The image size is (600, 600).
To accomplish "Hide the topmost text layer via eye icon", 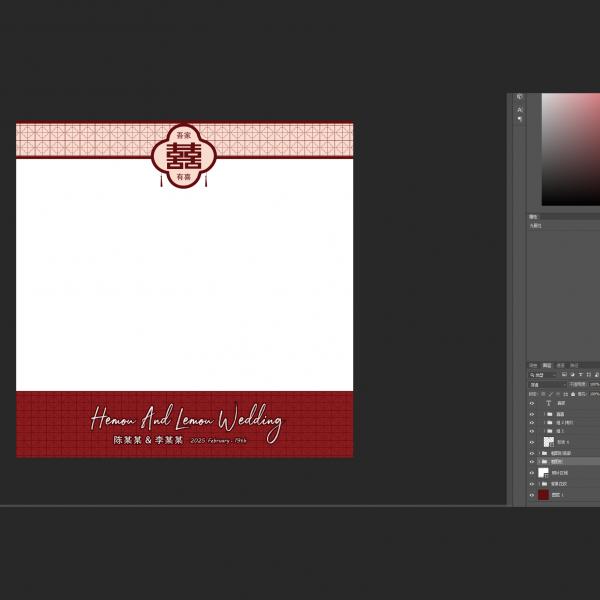I will coord(532,403).
